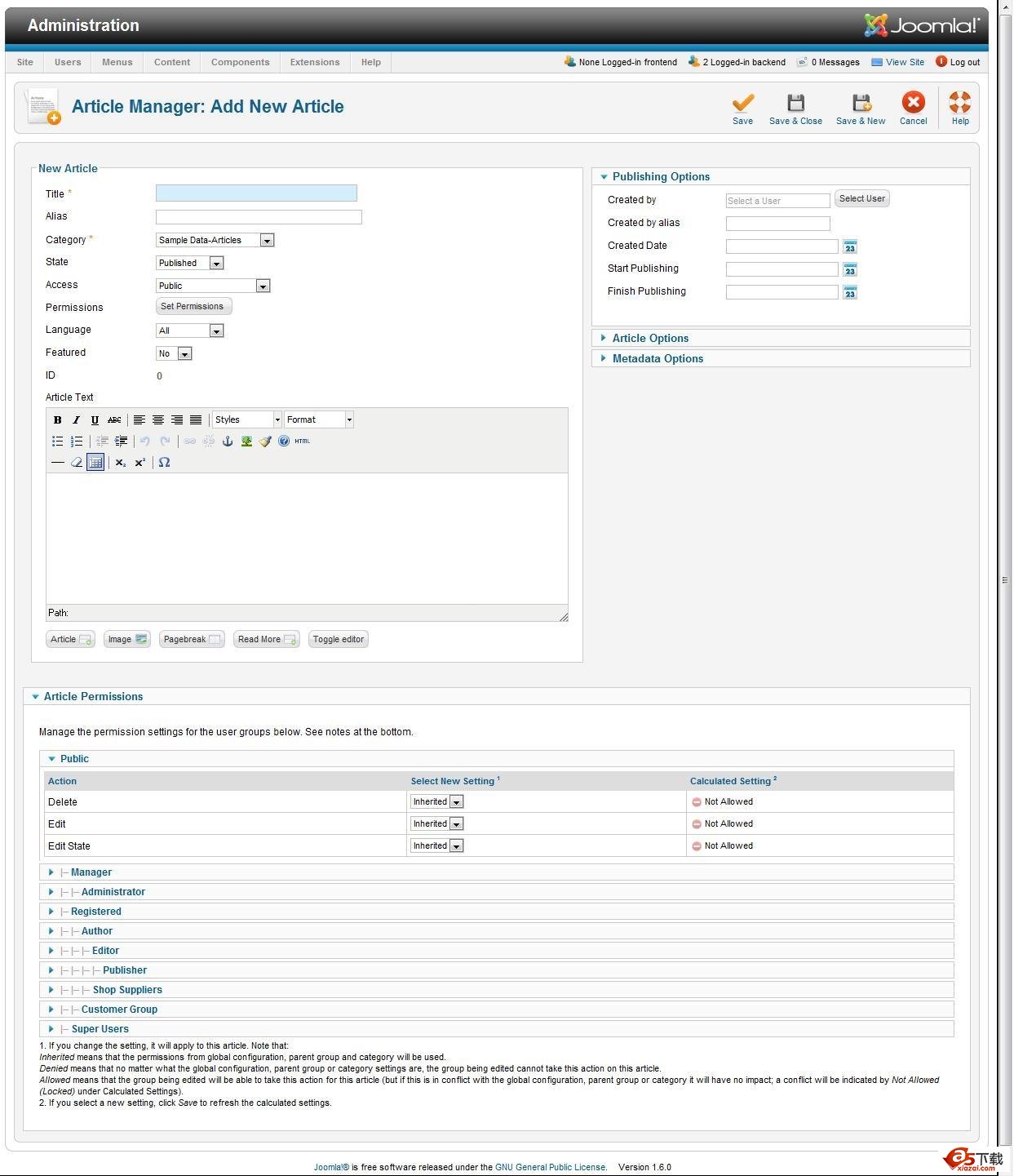The height and width of the screenshot is (1176, 1014).
Task: Apply superscript formatting in the editor
Action: [139, 463]
